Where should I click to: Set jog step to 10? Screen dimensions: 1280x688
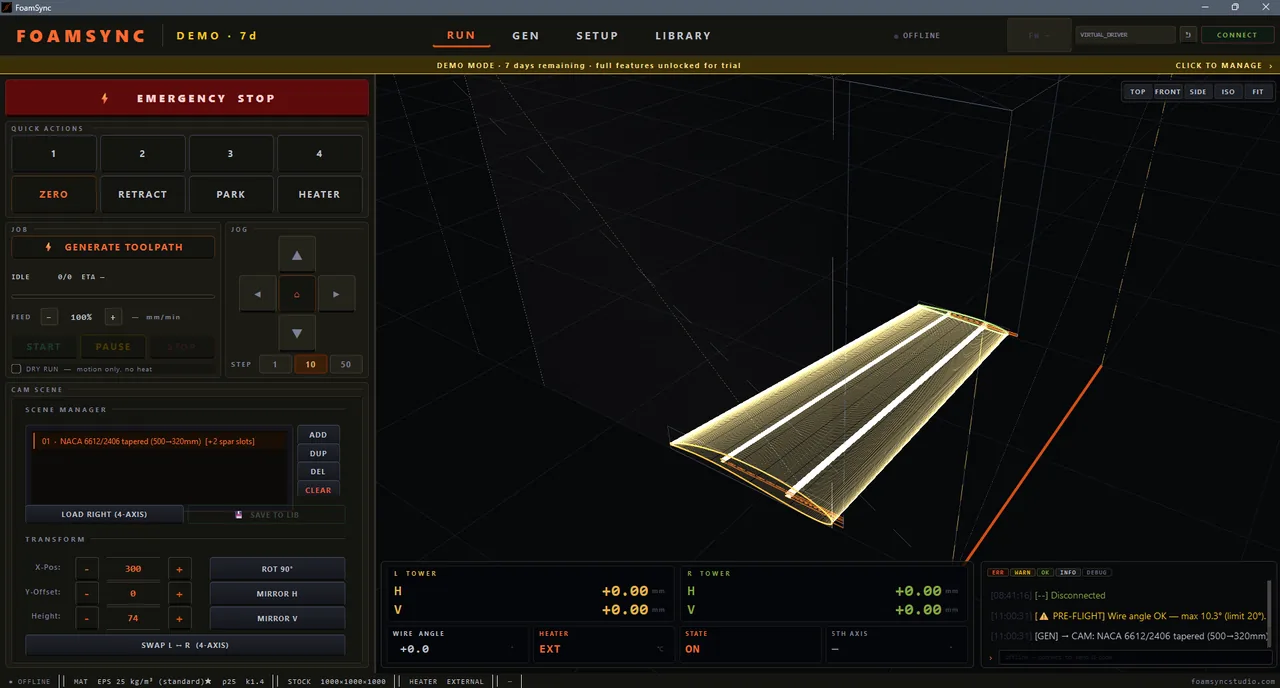pos(310,365)
